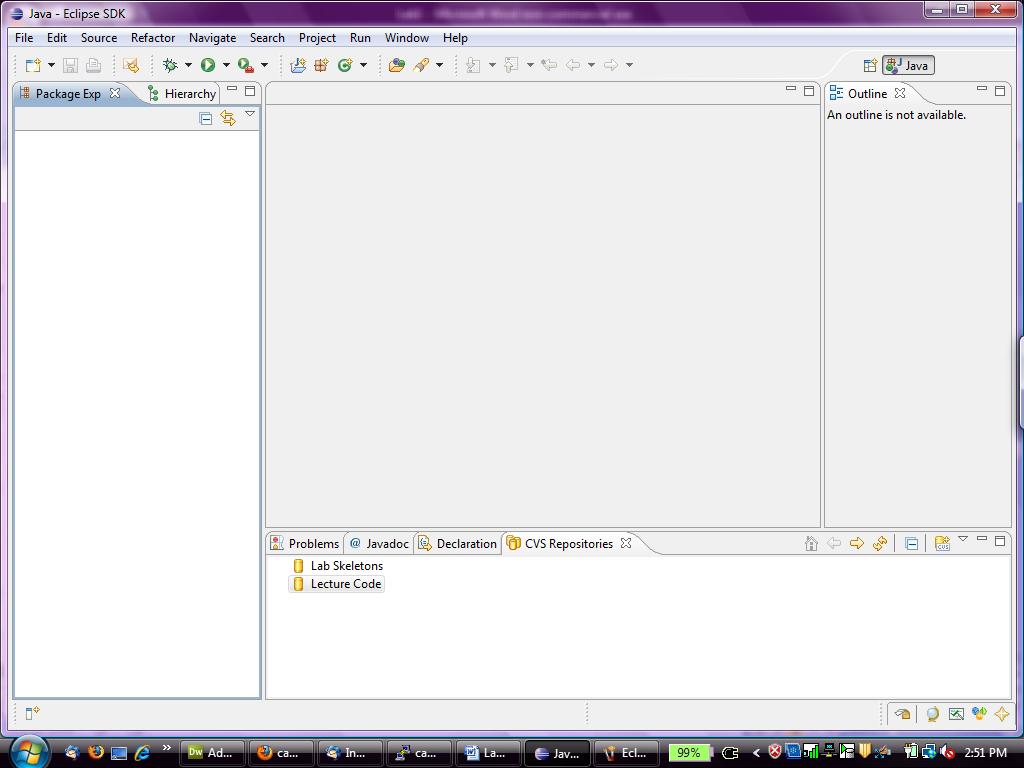Open the Refactor menu
Image resolution: width=1024 pixels, height=768 pixels.
(x=153, y=38)
